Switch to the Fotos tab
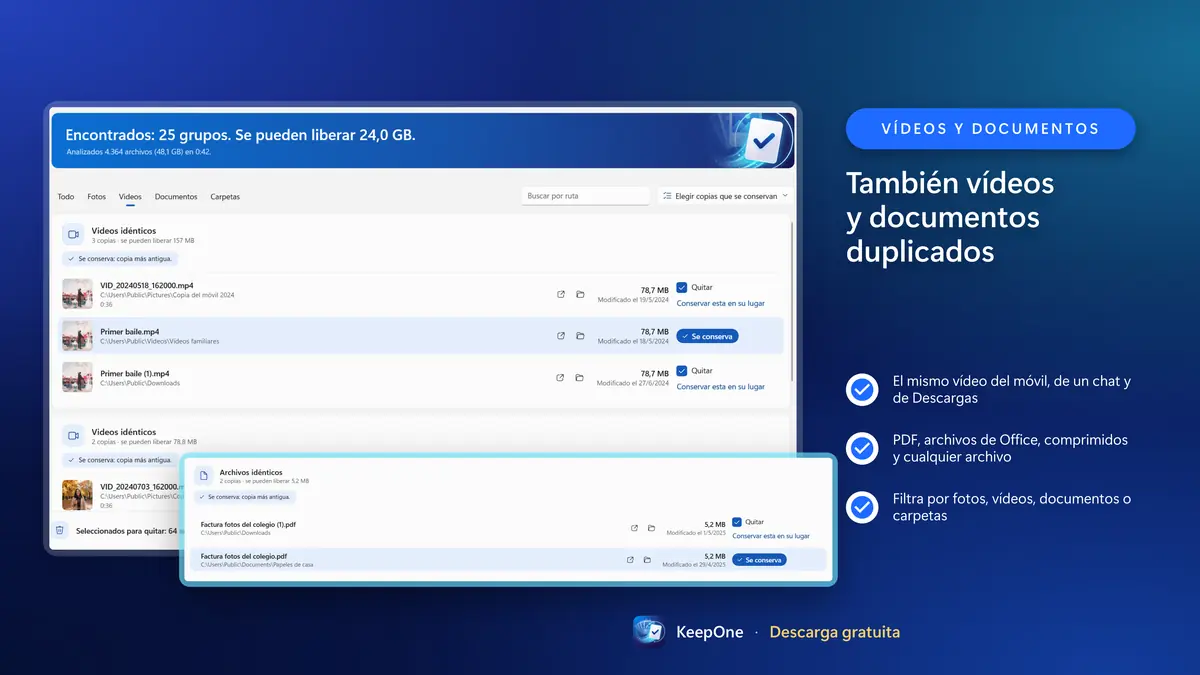The image size is (1200, 675). click(x=97, y=197)
